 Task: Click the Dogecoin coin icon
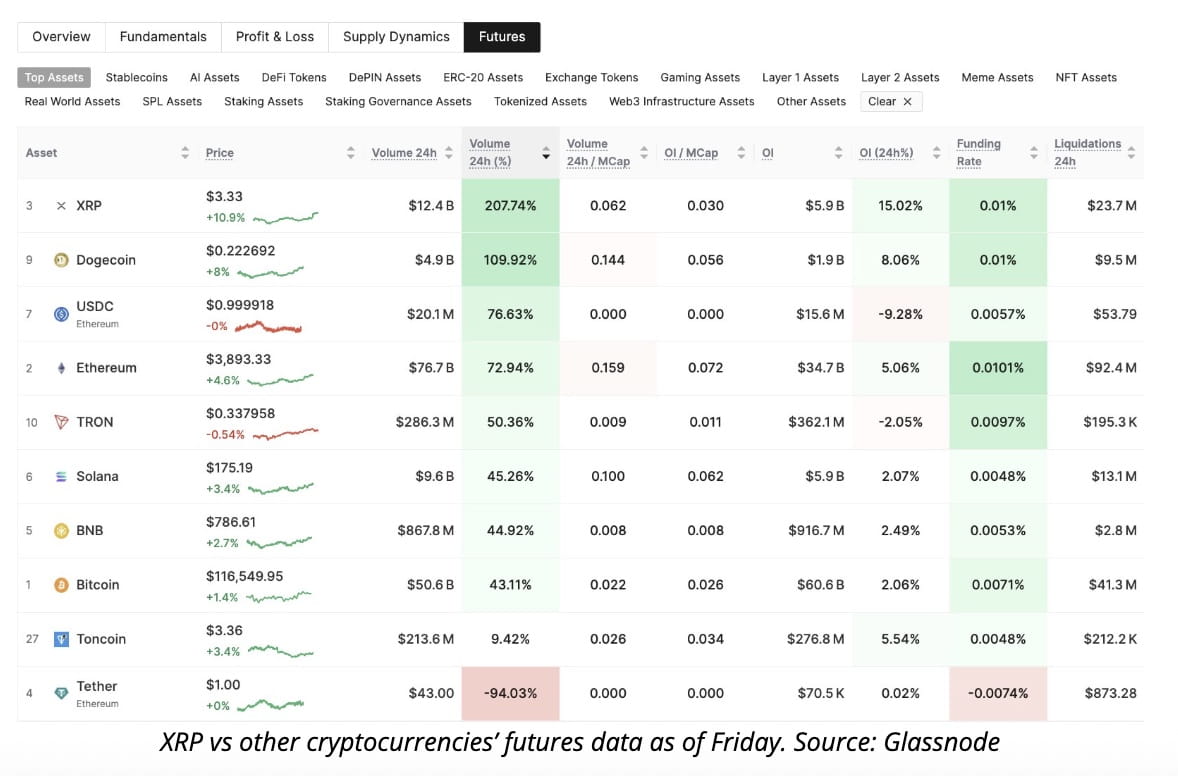[x=61, y=260]
